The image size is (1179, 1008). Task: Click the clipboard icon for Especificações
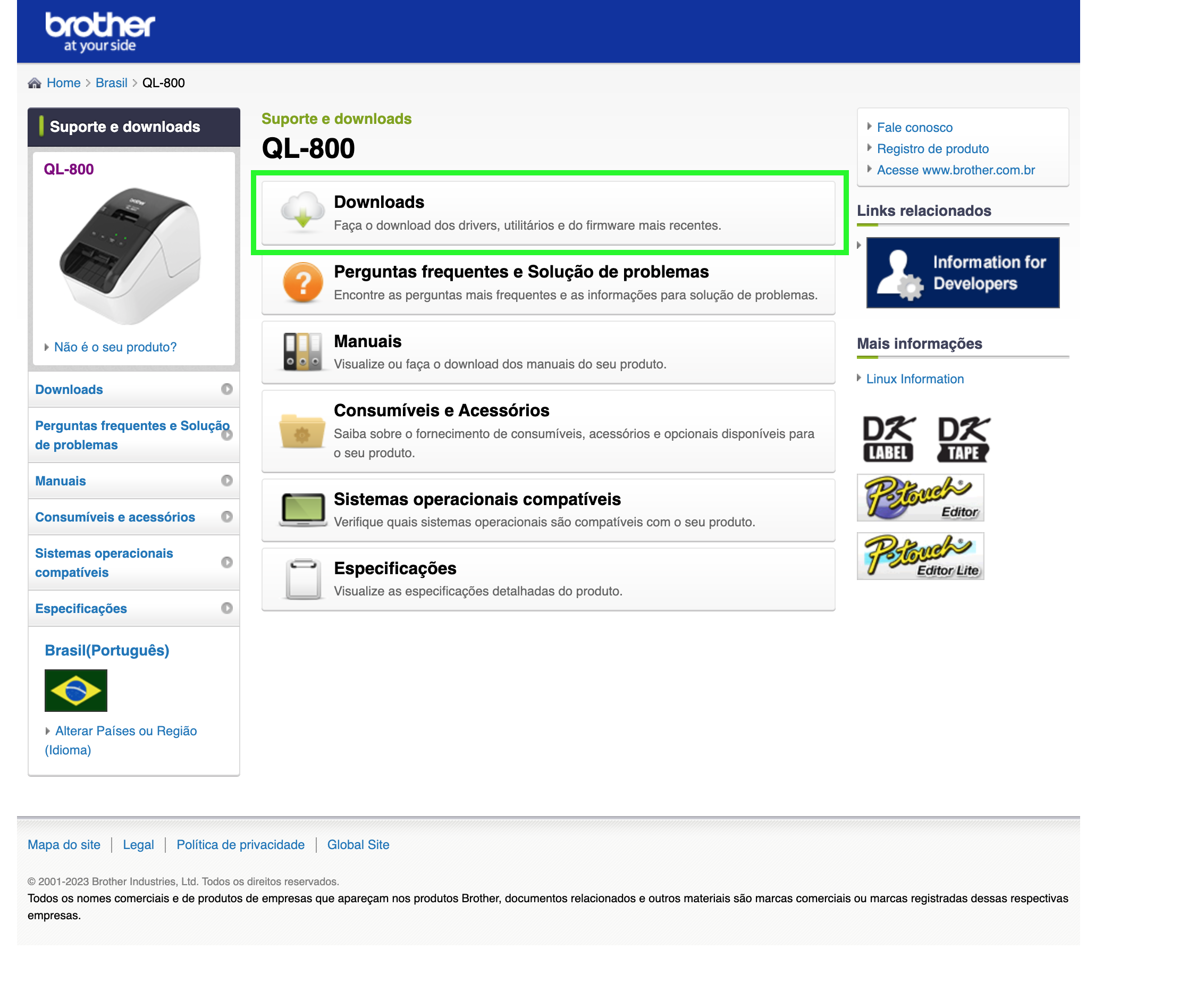click(302, 579)
